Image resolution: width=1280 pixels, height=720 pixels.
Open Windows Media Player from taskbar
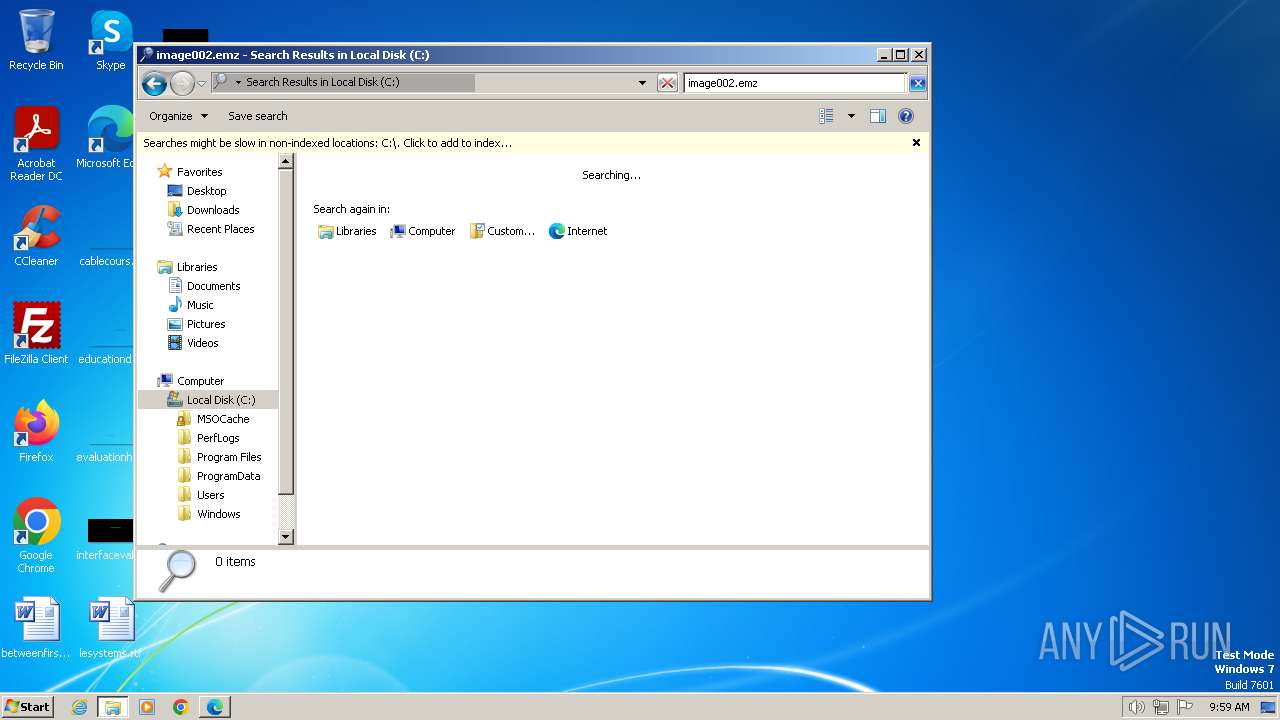pyautogui.click(x=147, y=707)
